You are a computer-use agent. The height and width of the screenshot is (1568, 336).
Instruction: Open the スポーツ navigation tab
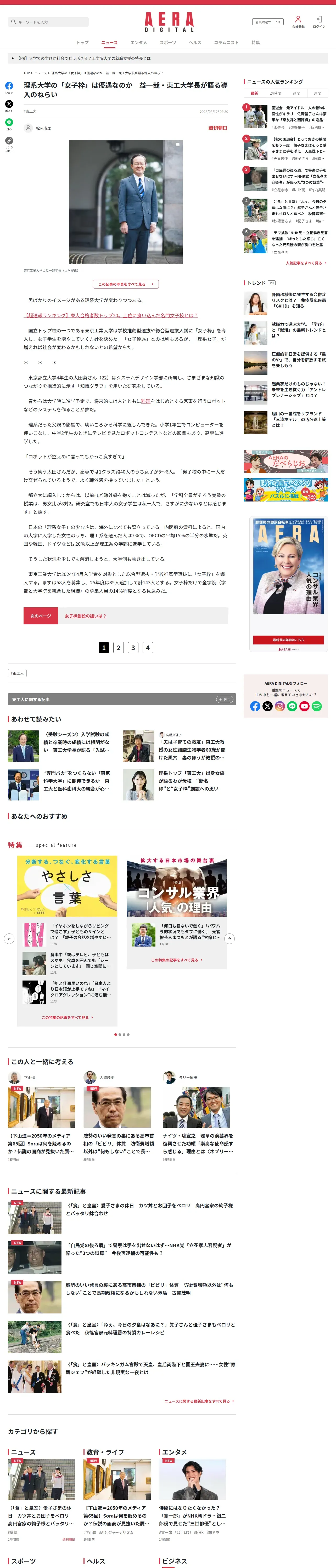click(168, 43)
